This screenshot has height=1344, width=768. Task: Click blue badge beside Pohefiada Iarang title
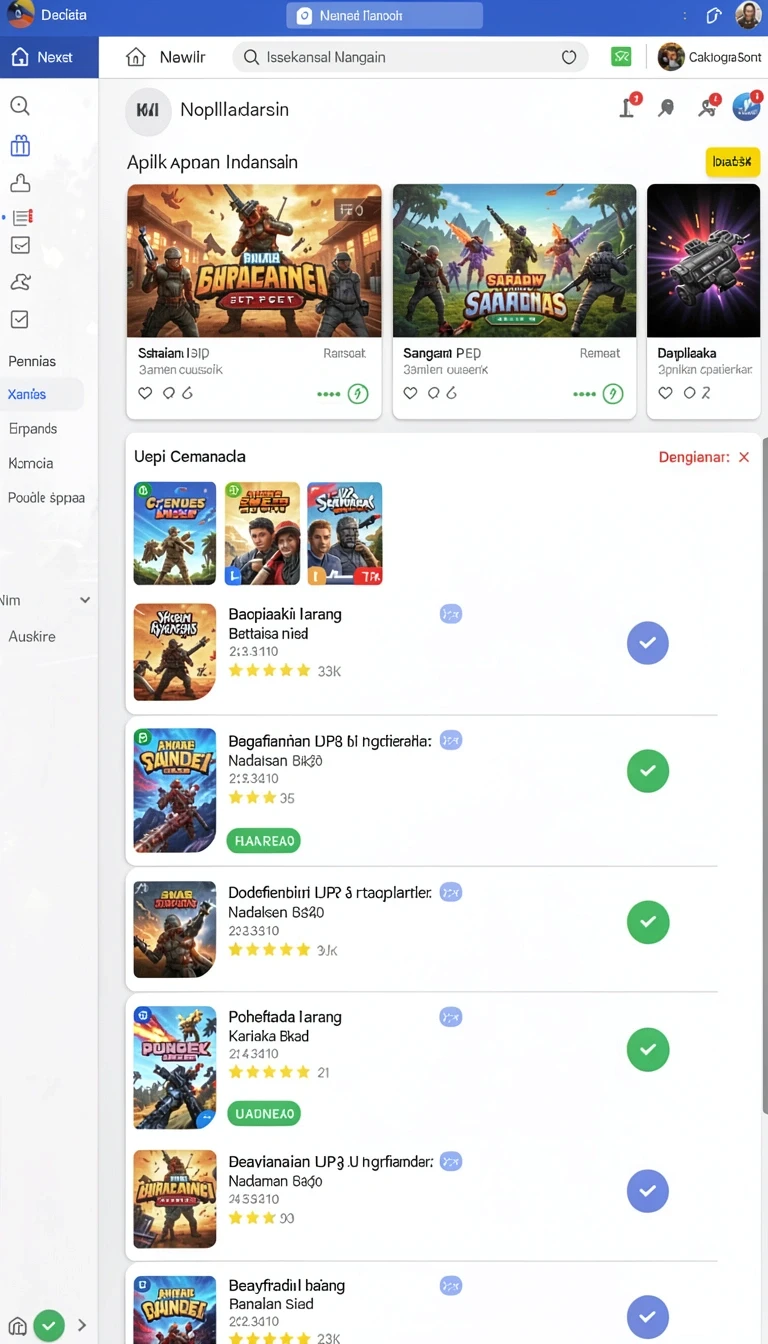pos(451,1017)
